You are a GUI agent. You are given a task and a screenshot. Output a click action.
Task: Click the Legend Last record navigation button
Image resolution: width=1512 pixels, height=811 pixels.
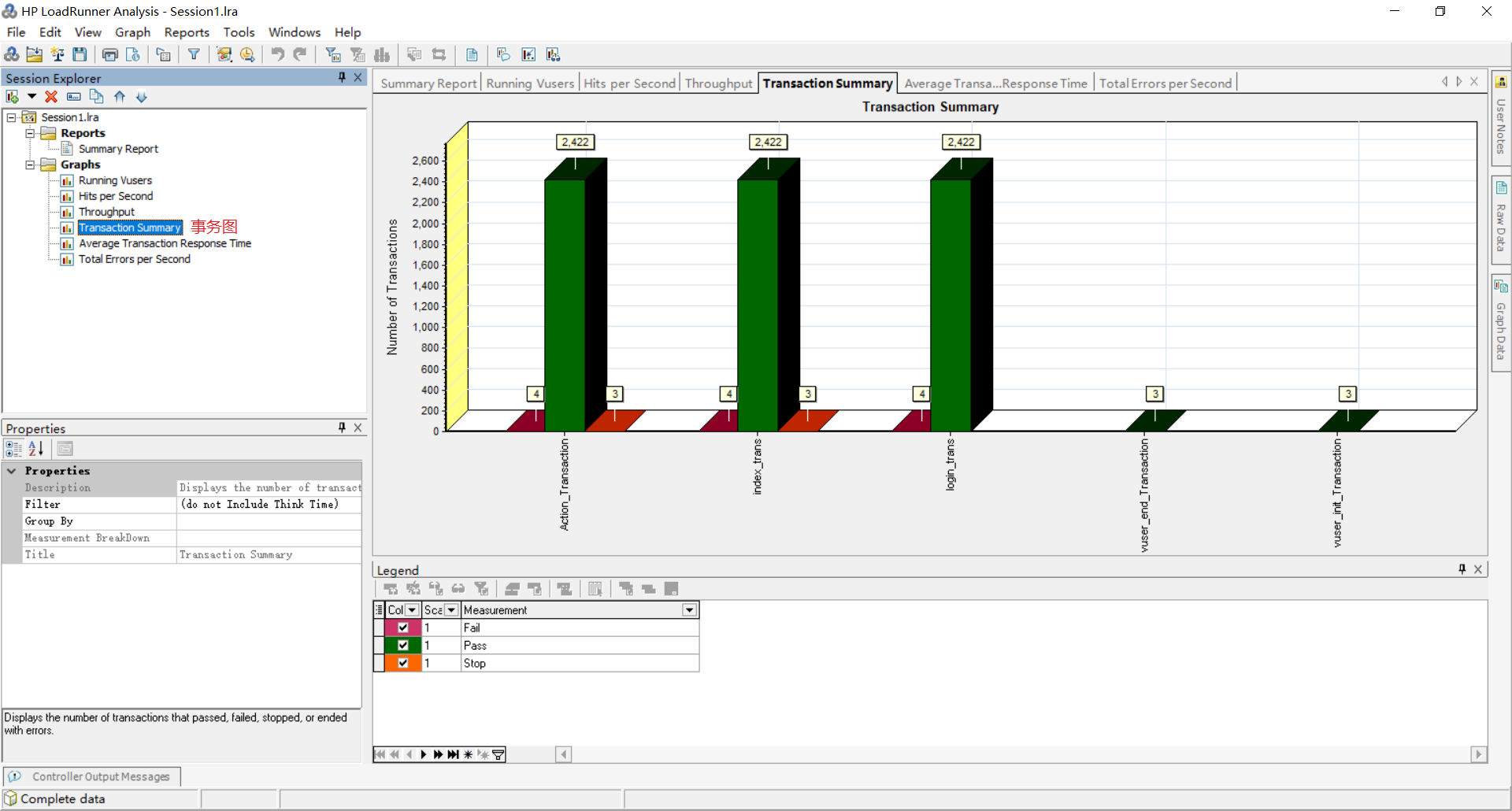point(453,754)
